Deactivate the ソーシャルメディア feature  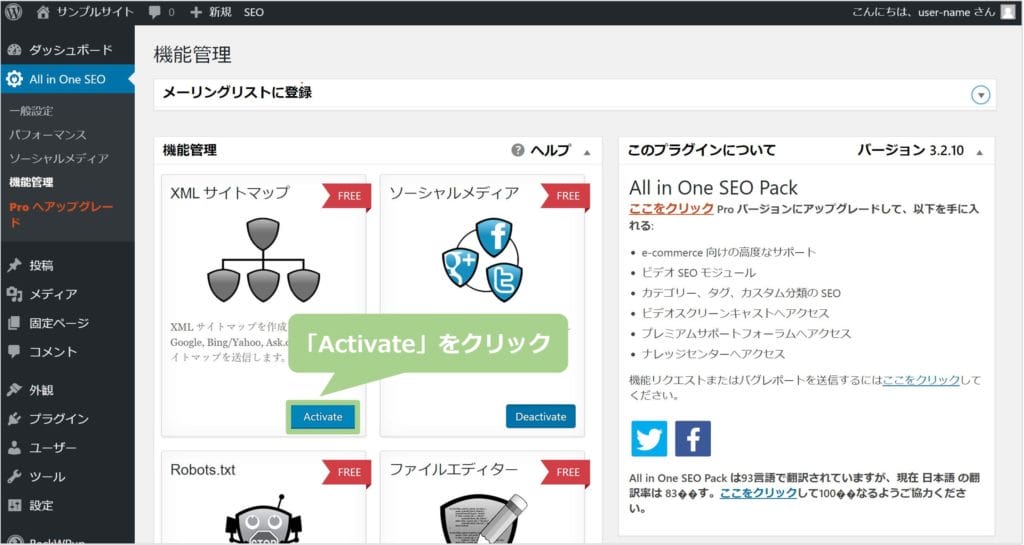[541, 416]
